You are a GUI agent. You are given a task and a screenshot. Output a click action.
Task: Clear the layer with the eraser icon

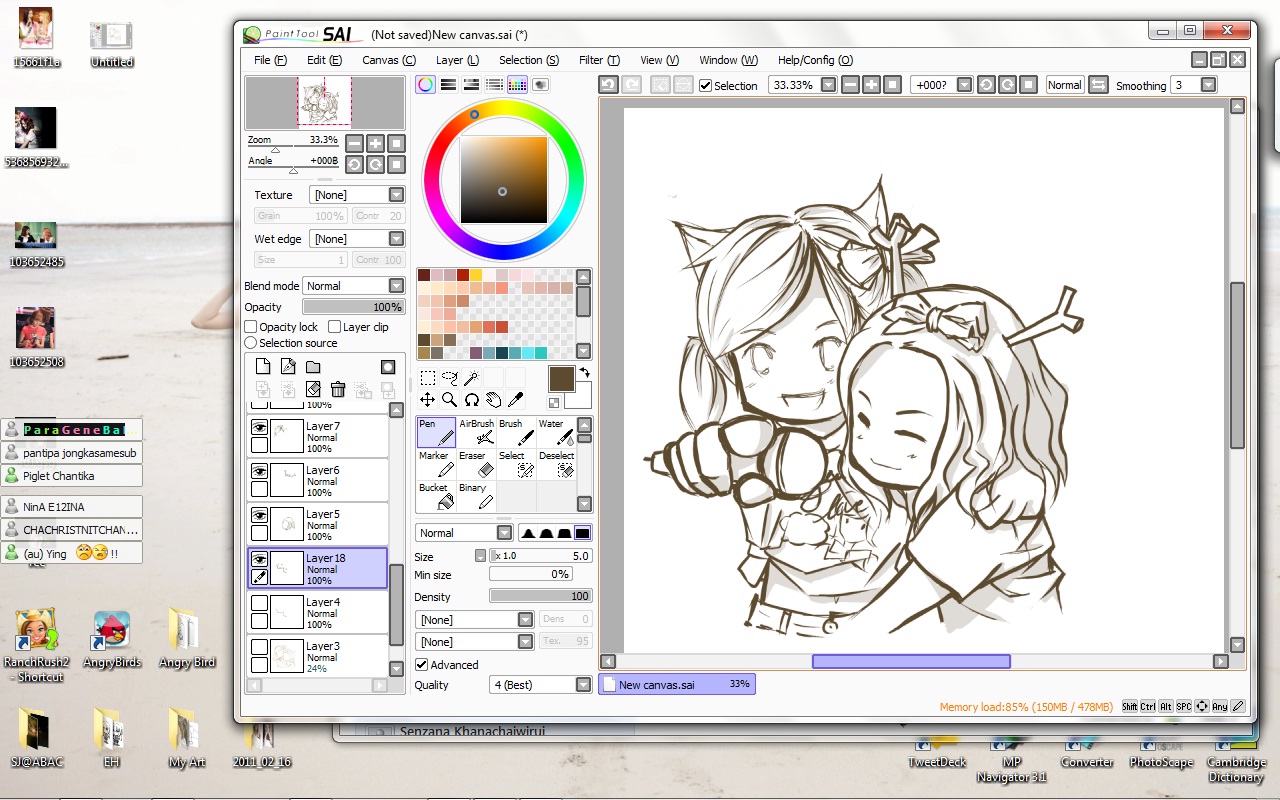point(313,389)
